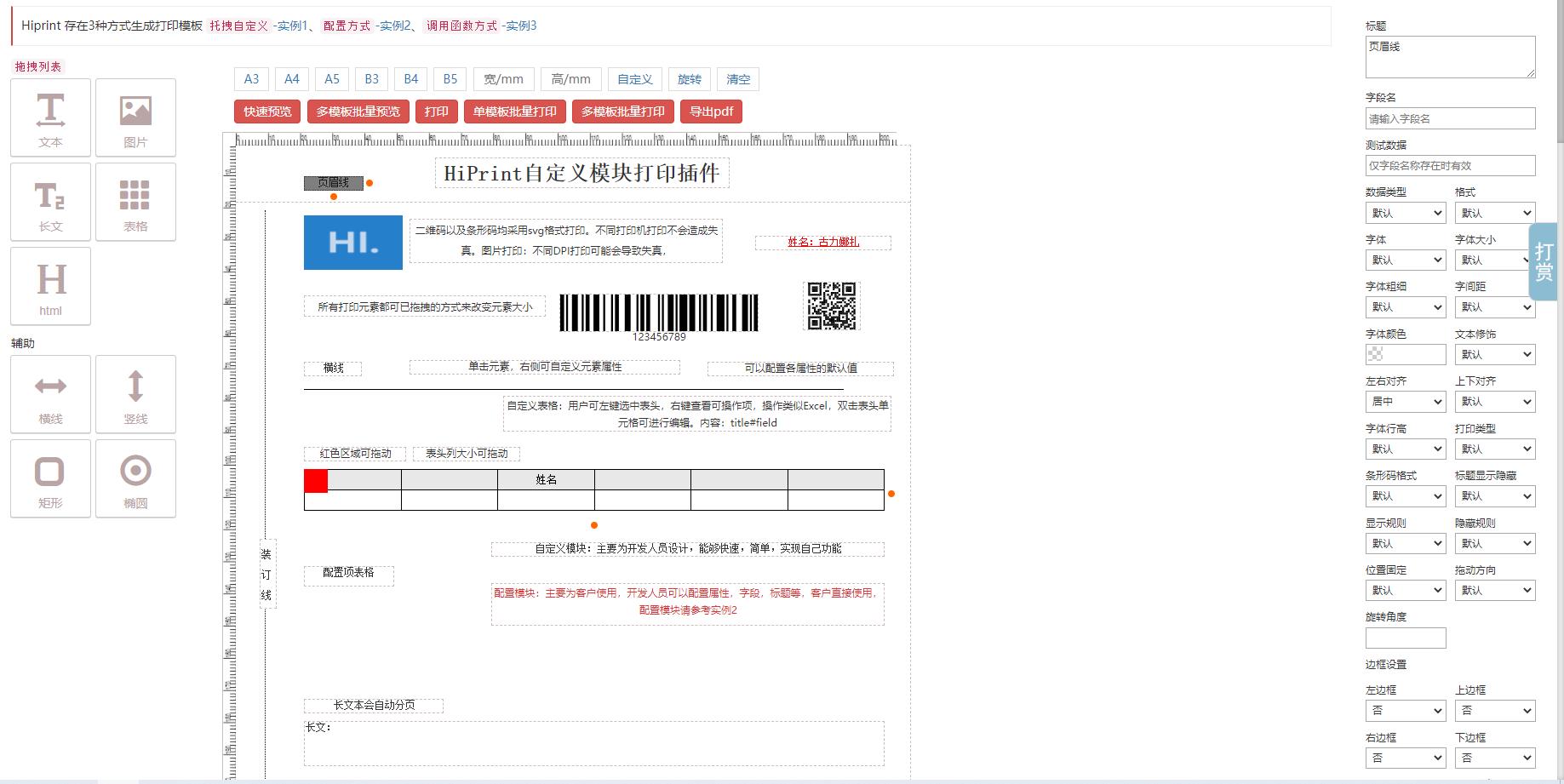The height and width of the screenshot is (784, 1564).
Task: Click the 多模板批量打印 button
Action: (623, 112)
